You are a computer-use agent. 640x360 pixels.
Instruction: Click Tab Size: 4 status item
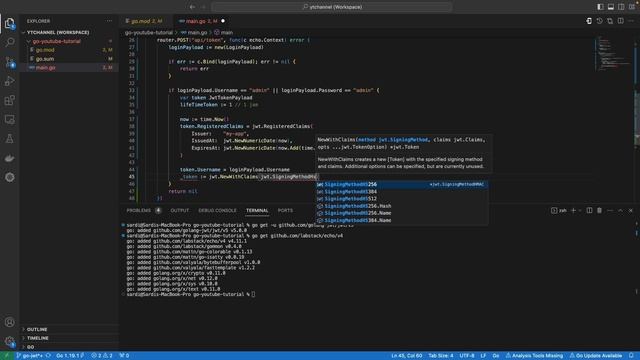tap(441, 356)
